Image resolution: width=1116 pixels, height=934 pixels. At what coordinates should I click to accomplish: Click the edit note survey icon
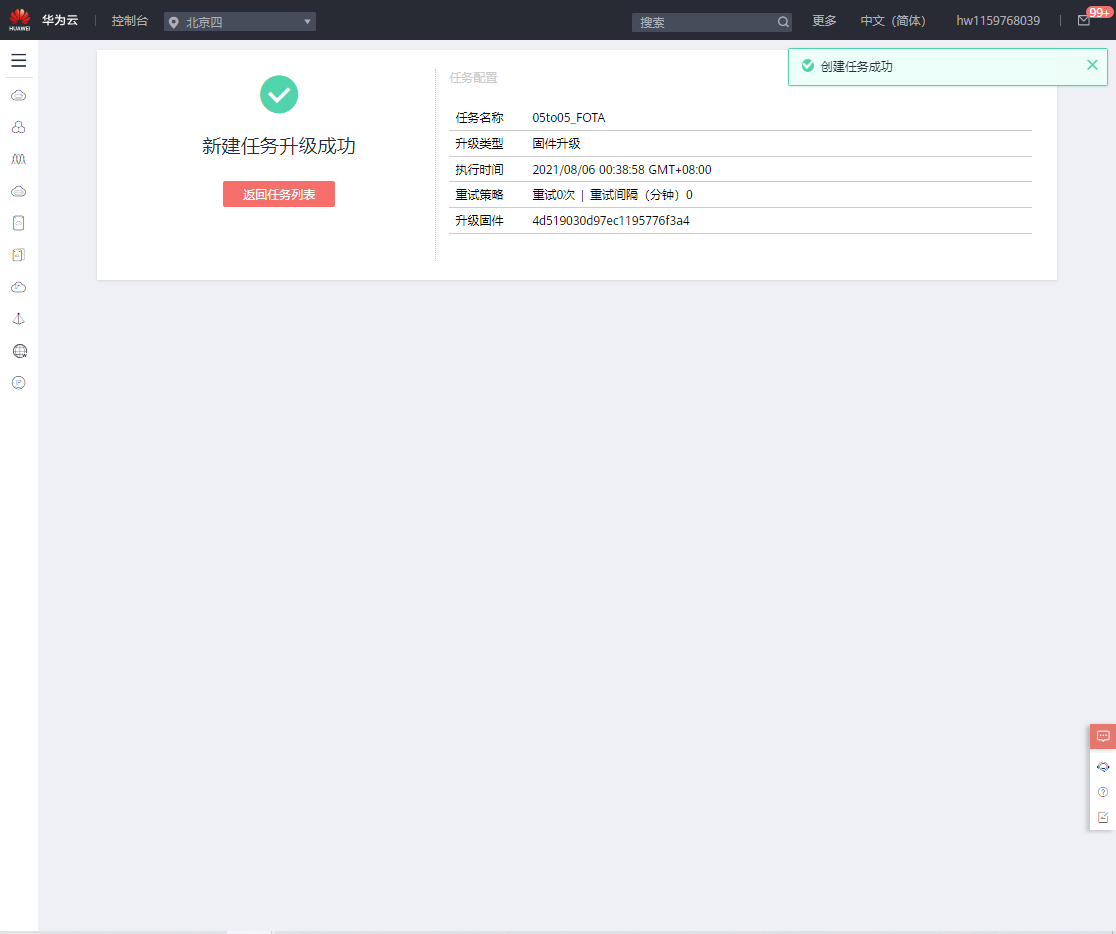coord(1102,817)
